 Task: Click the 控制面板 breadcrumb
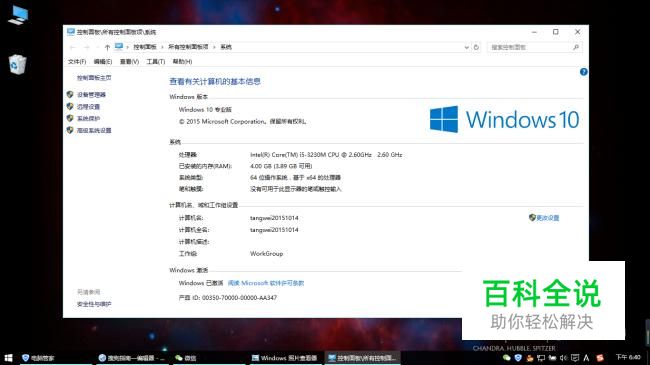pyautogui.click(x=145, y=47)
